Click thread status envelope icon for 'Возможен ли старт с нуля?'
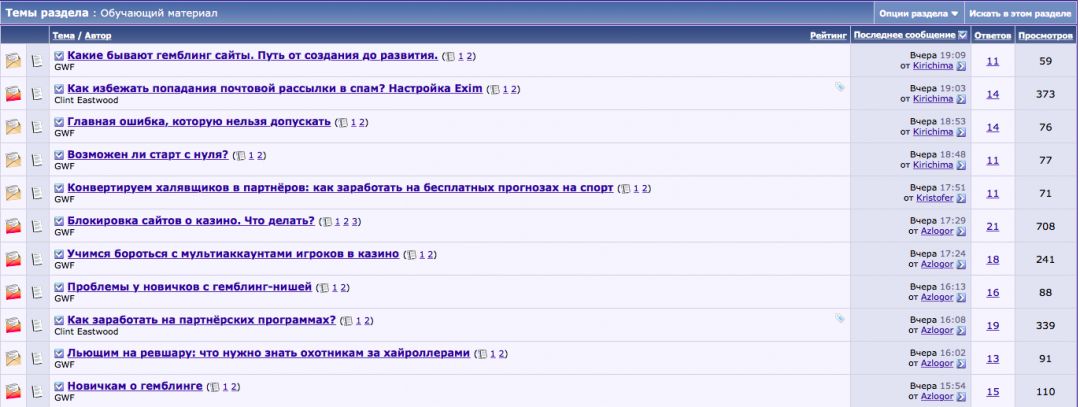This screenshot has height=407, width=1080. [13, 160]
